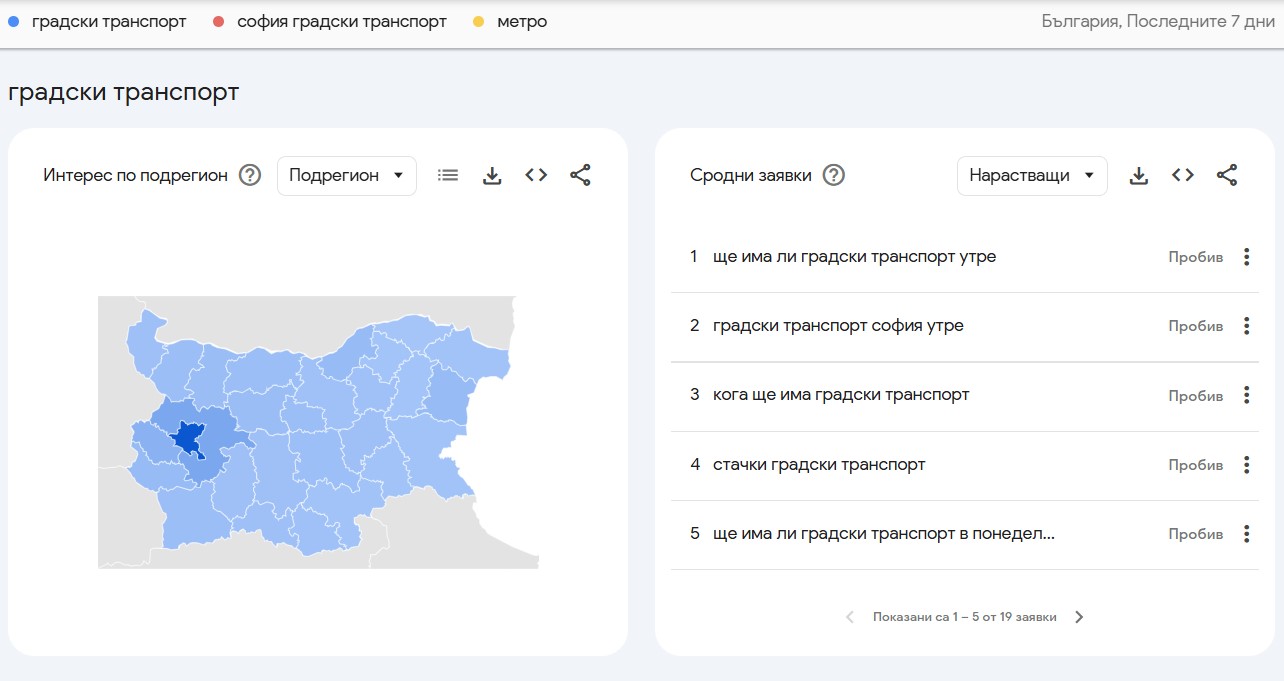
Task: Open embed code for the subregion map
Action: tap(536, 174)
